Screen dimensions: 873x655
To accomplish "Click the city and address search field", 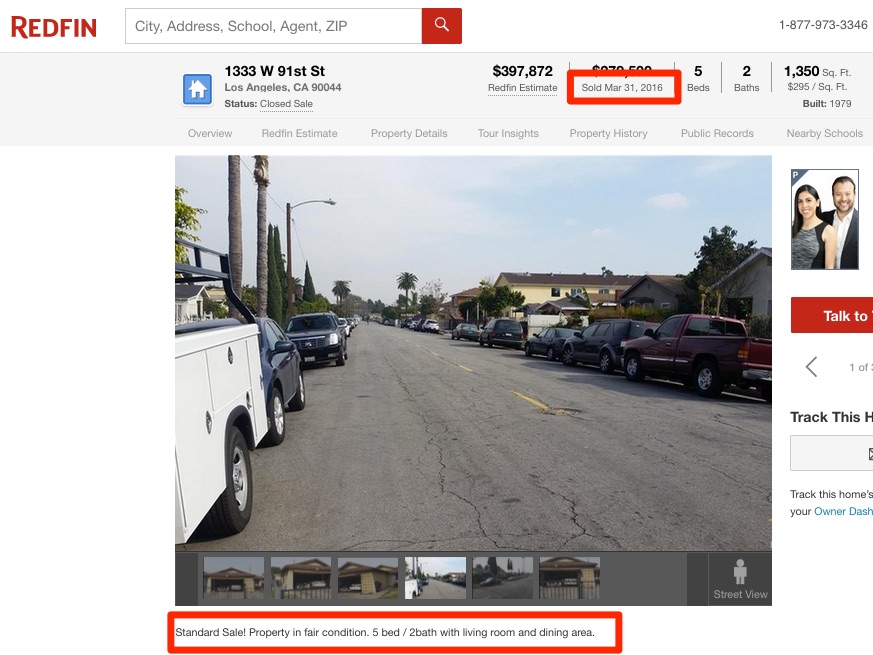I will pyautogui.click(x=270, y=26).
